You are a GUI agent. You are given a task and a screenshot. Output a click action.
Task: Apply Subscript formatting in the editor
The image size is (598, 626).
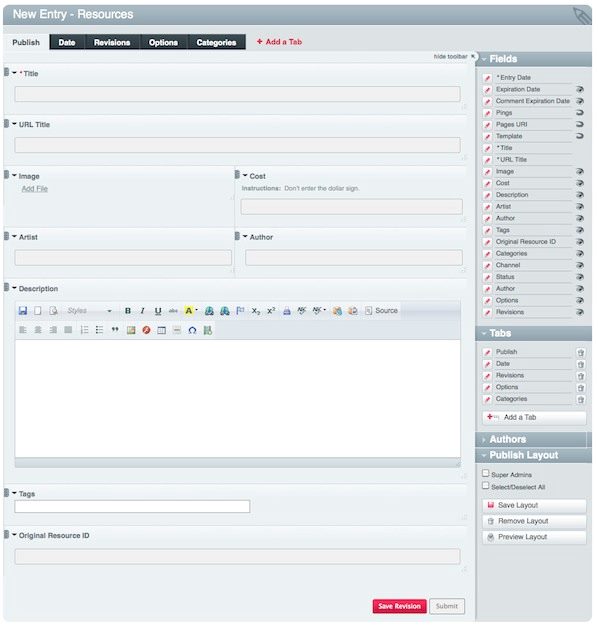(256, 311)
